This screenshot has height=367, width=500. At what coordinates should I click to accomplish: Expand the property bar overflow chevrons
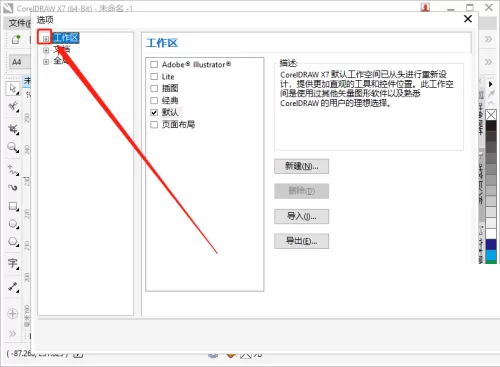point(488,62)
